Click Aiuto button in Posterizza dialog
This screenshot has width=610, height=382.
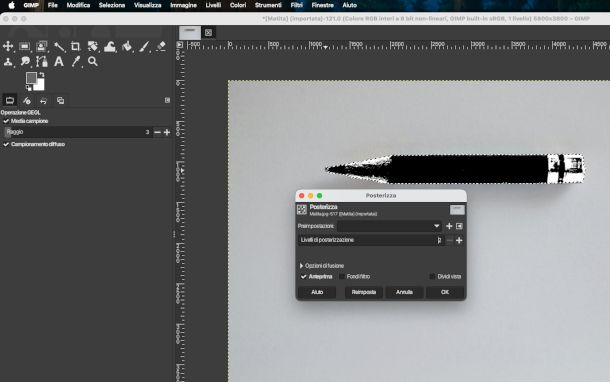point(317,292)
